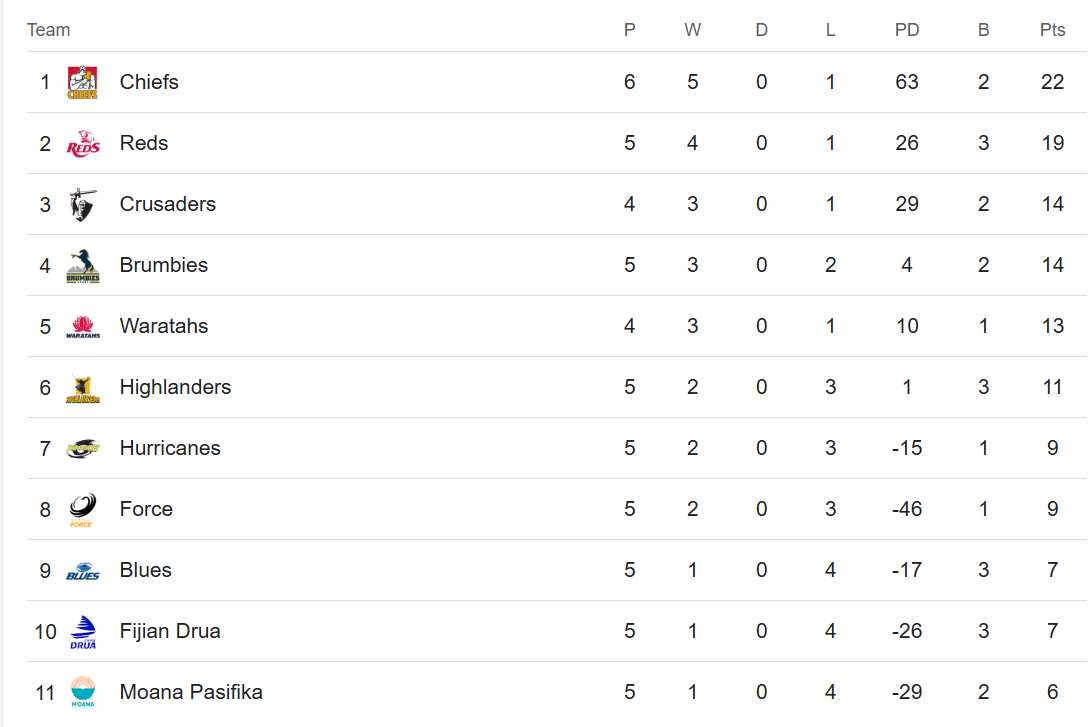
Task: Open the Crusaders team name link
Action: tap(167, 204)
